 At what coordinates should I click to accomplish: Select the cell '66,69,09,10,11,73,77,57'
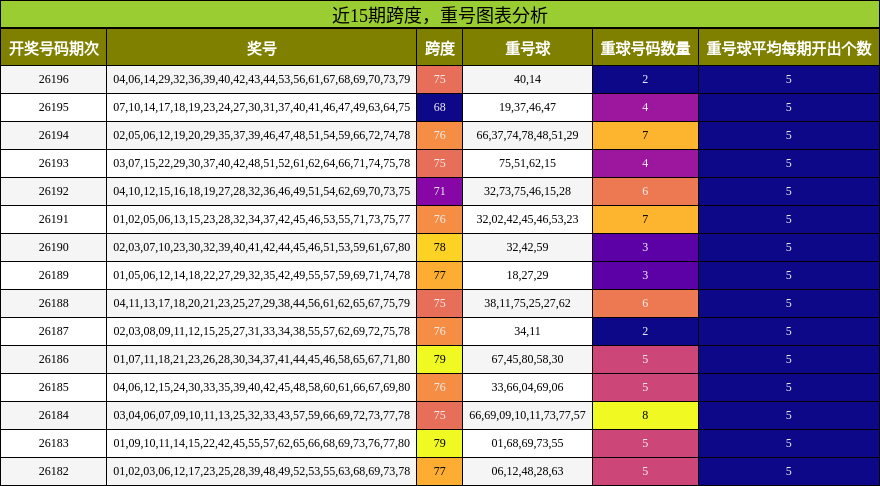click(x=528, y=416)
